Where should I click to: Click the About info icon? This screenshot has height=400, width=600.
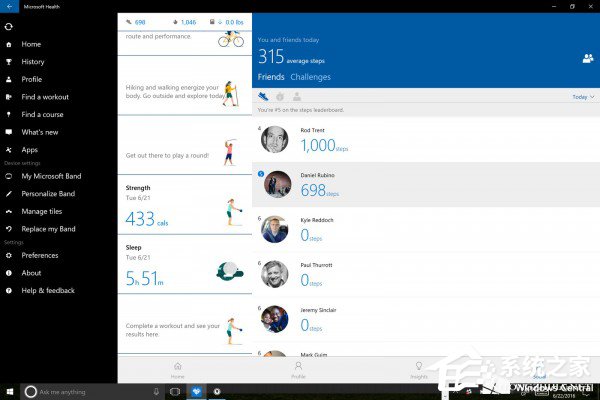(8, 273)
